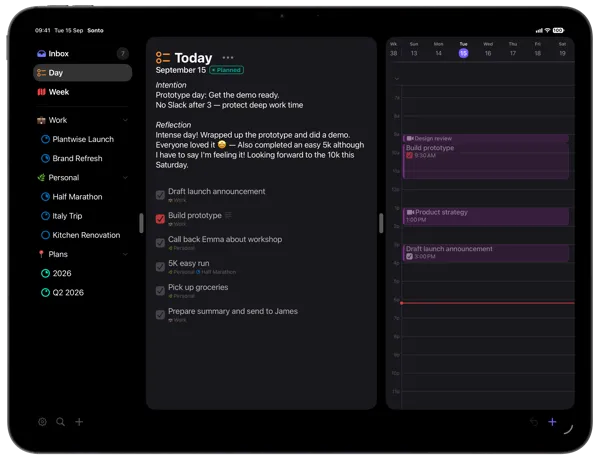Screen dimensions: 600x460
Task: Open Draft launch announcement calendar block
Action: coord(486,253)
